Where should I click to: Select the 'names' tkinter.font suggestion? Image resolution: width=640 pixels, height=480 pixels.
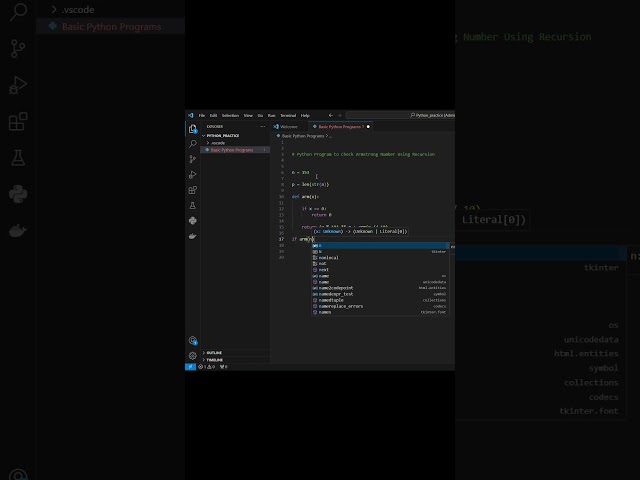coord(380,312)
